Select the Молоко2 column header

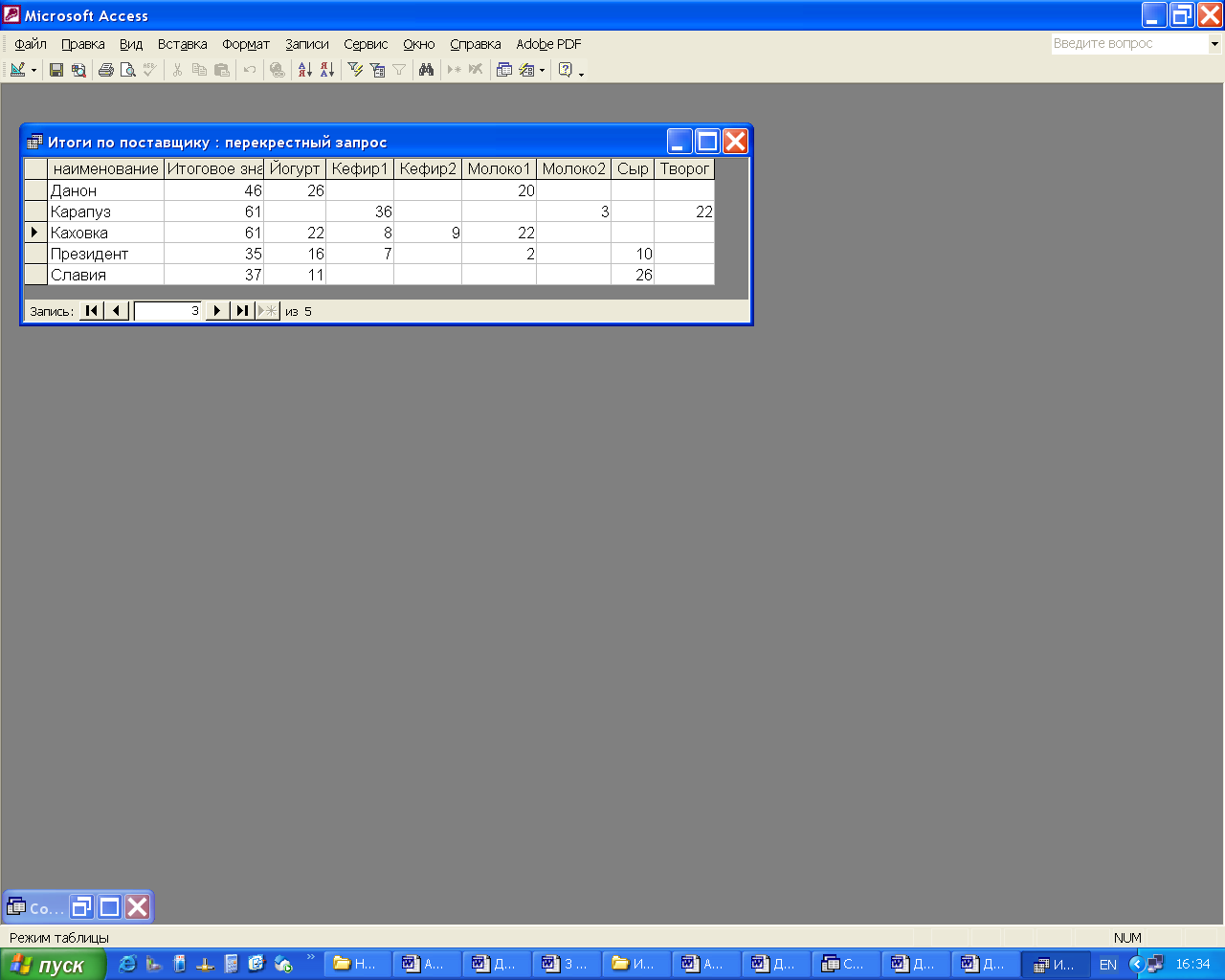574,169
